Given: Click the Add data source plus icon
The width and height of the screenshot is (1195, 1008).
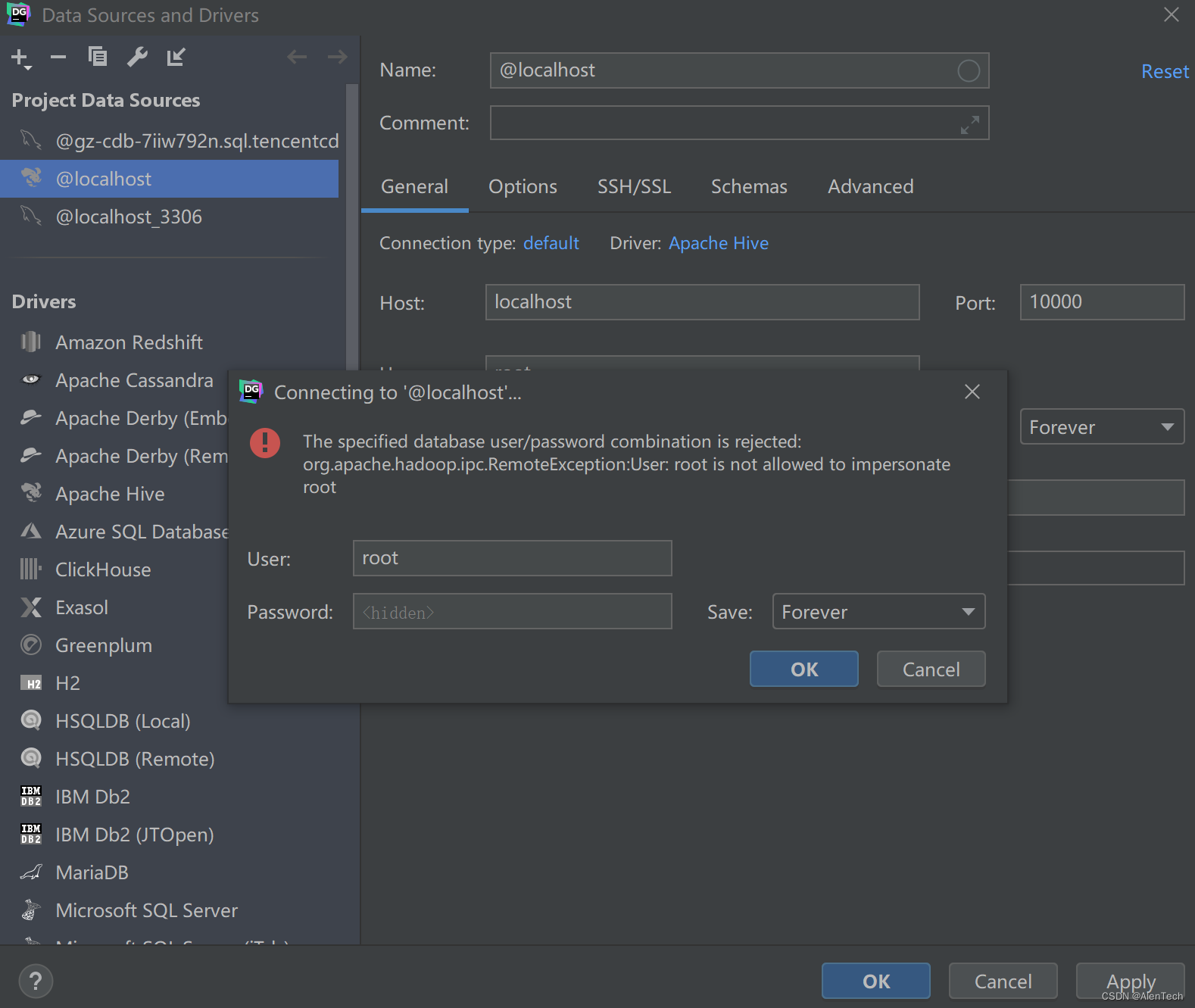Looking at the screenshot, I should tap(21, 58).
